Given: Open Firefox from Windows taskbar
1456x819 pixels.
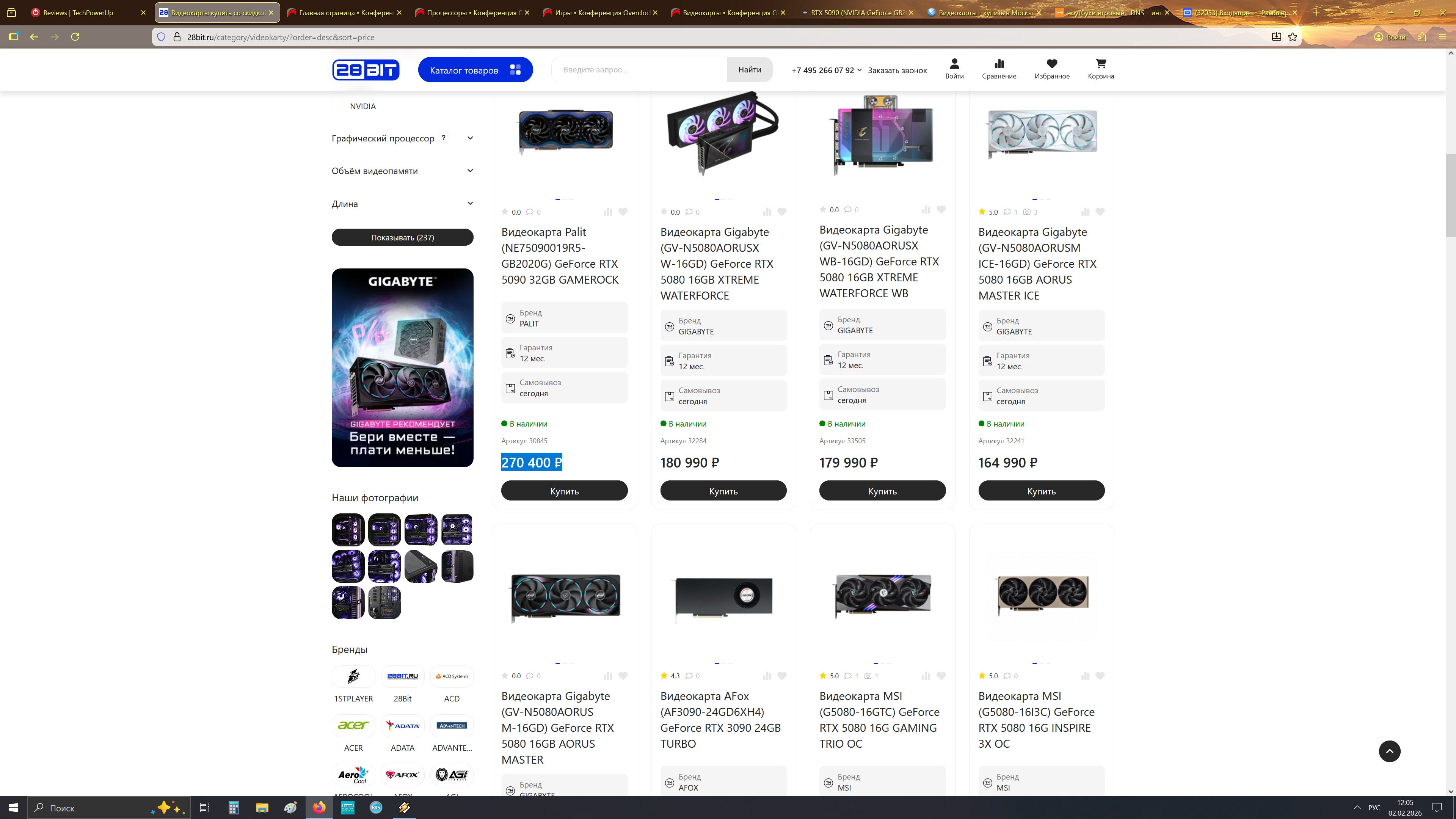Looking at the screenshot, I should [x=319, y=808].
